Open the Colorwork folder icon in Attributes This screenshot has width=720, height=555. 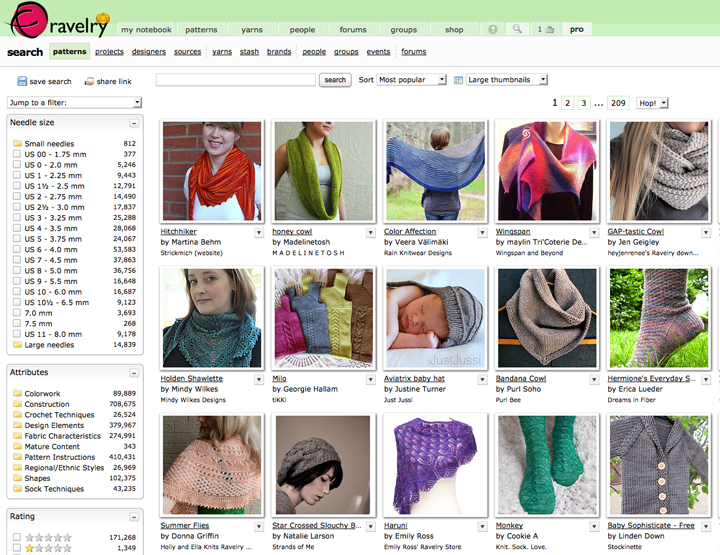pos(17,394)
